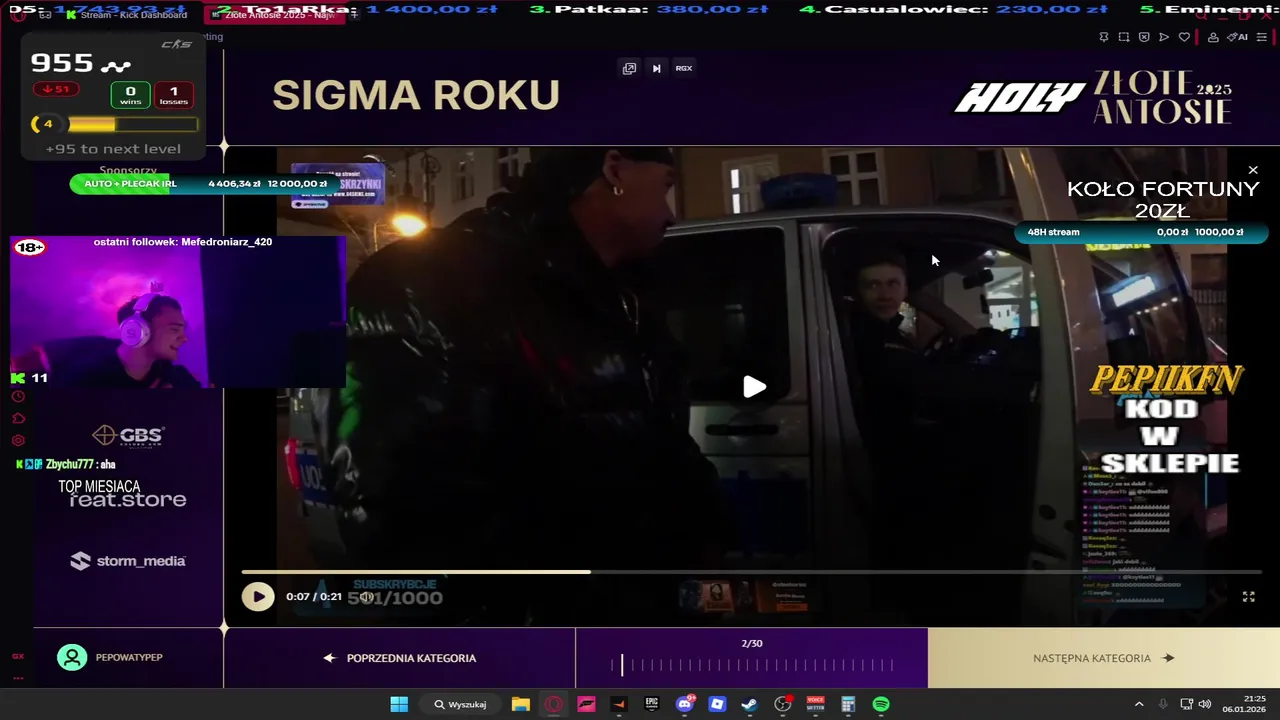Image resolution: width=1280 pixels, height=720 pixels.
Task: Open Opera GX history clock icon in sidebar
Action: click(x=18, y=397)
